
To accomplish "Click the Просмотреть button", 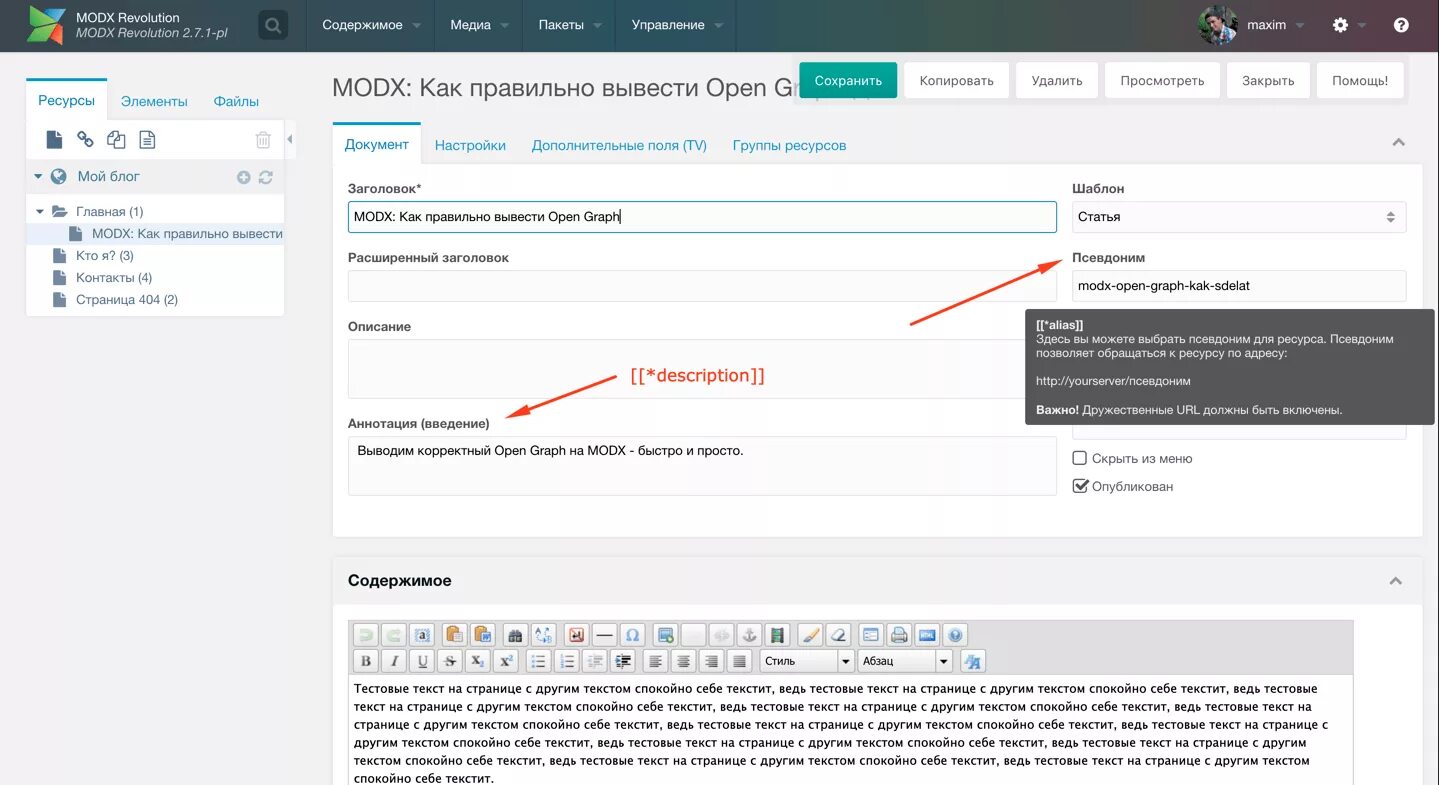I will click(x=1162, y=80).
